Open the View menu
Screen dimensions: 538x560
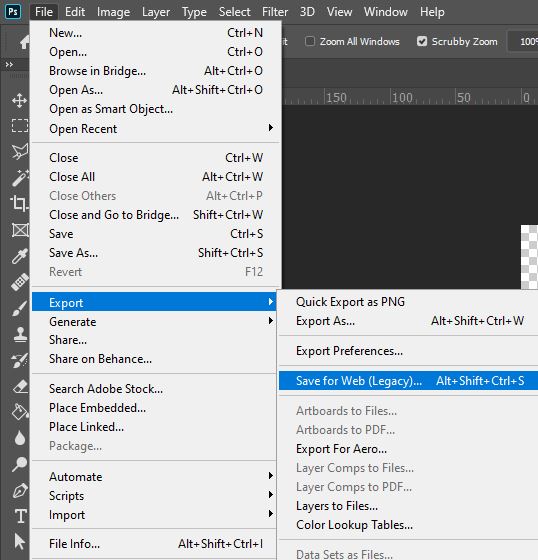point(339,12)
